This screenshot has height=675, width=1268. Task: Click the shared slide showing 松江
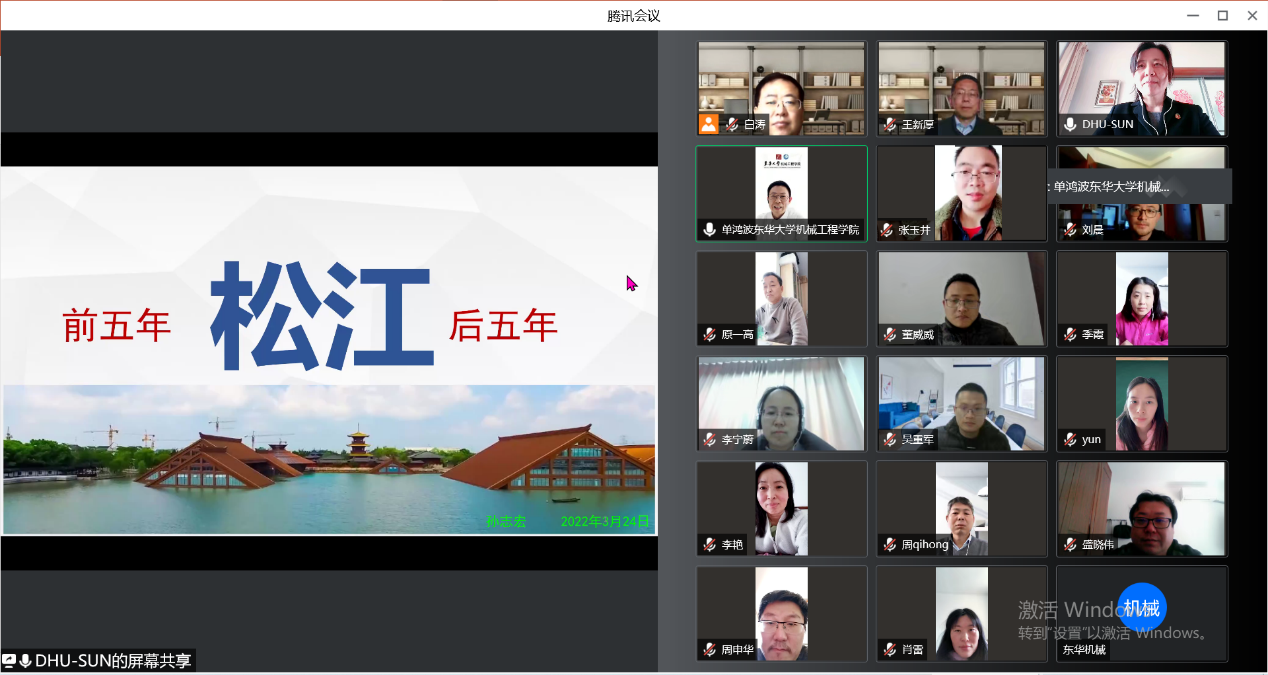[x=328, y=350]
